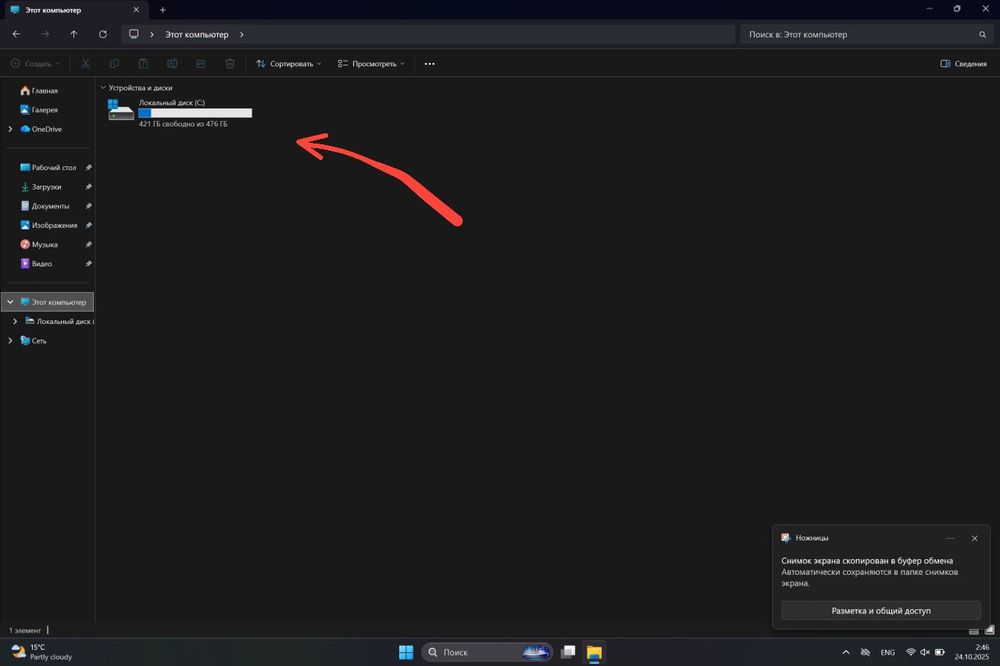Click the computer icon in address bar
The height and width of the screenshot is (666, 1000).
point(134,34)
